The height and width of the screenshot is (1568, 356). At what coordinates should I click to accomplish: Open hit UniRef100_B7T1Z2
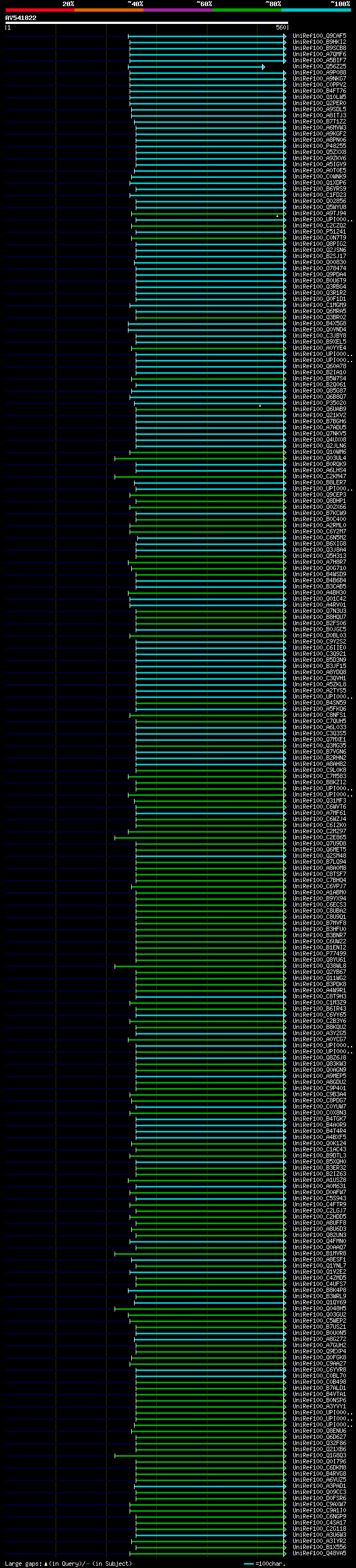(319, 121)
